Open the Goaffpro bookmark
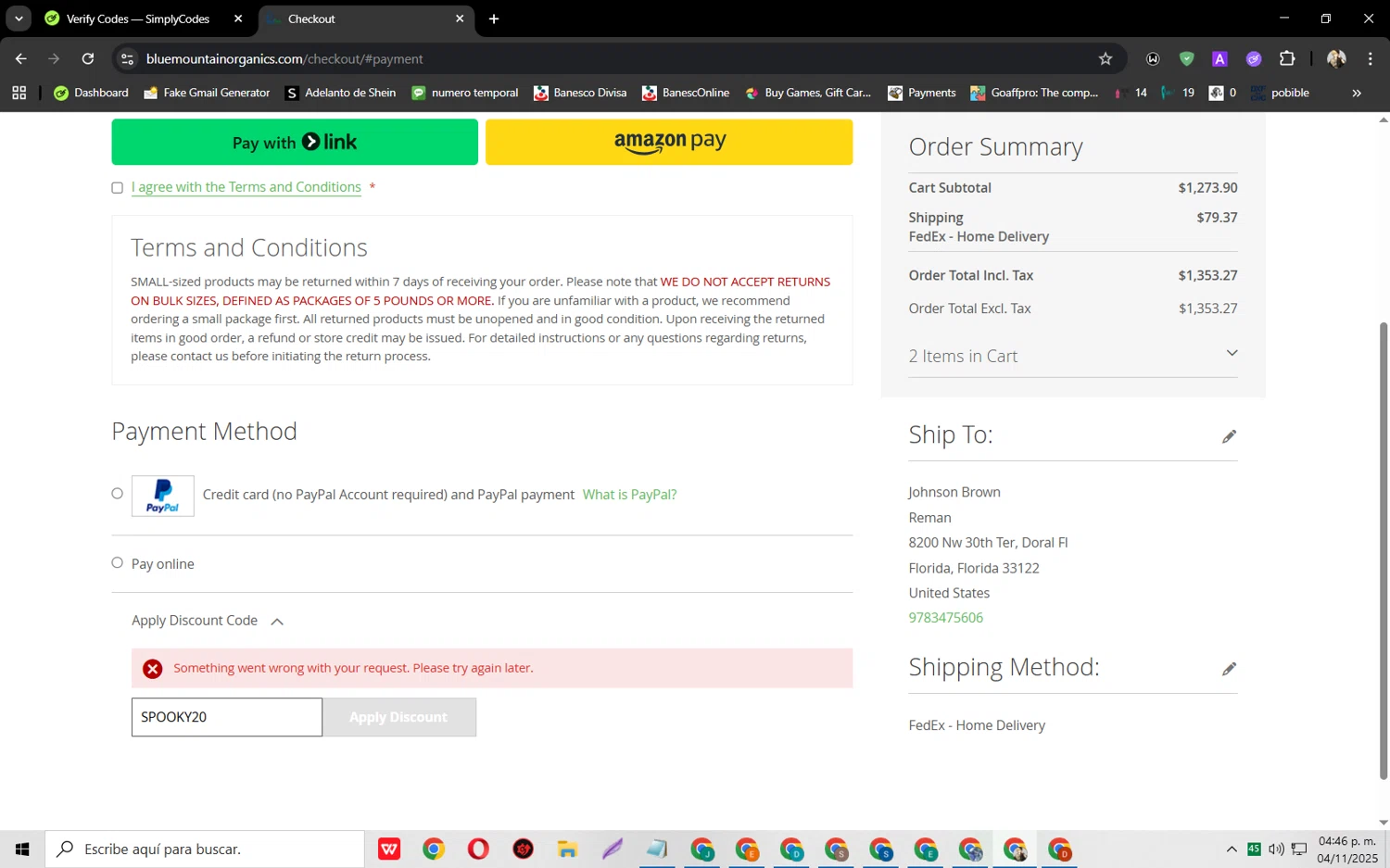1390x868 pixels. (1034, 93)
